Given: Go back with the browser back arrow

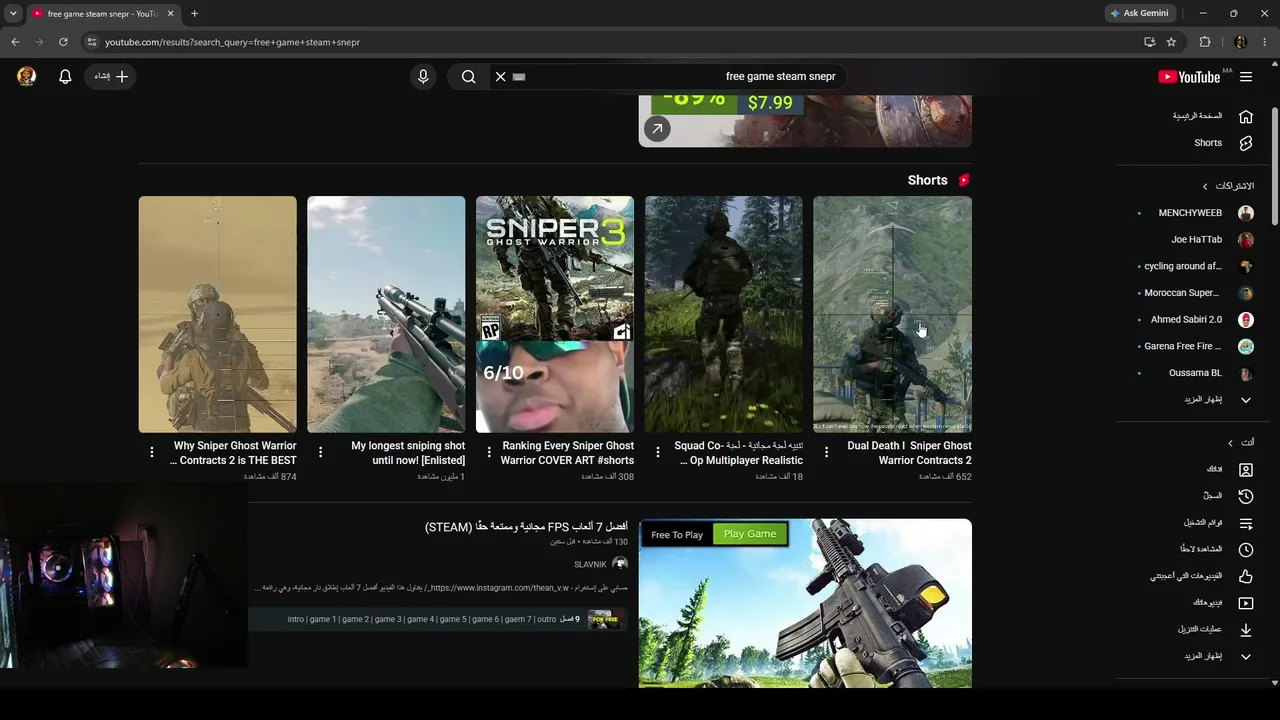Looking at the screenshot, I should click(15, 42).
